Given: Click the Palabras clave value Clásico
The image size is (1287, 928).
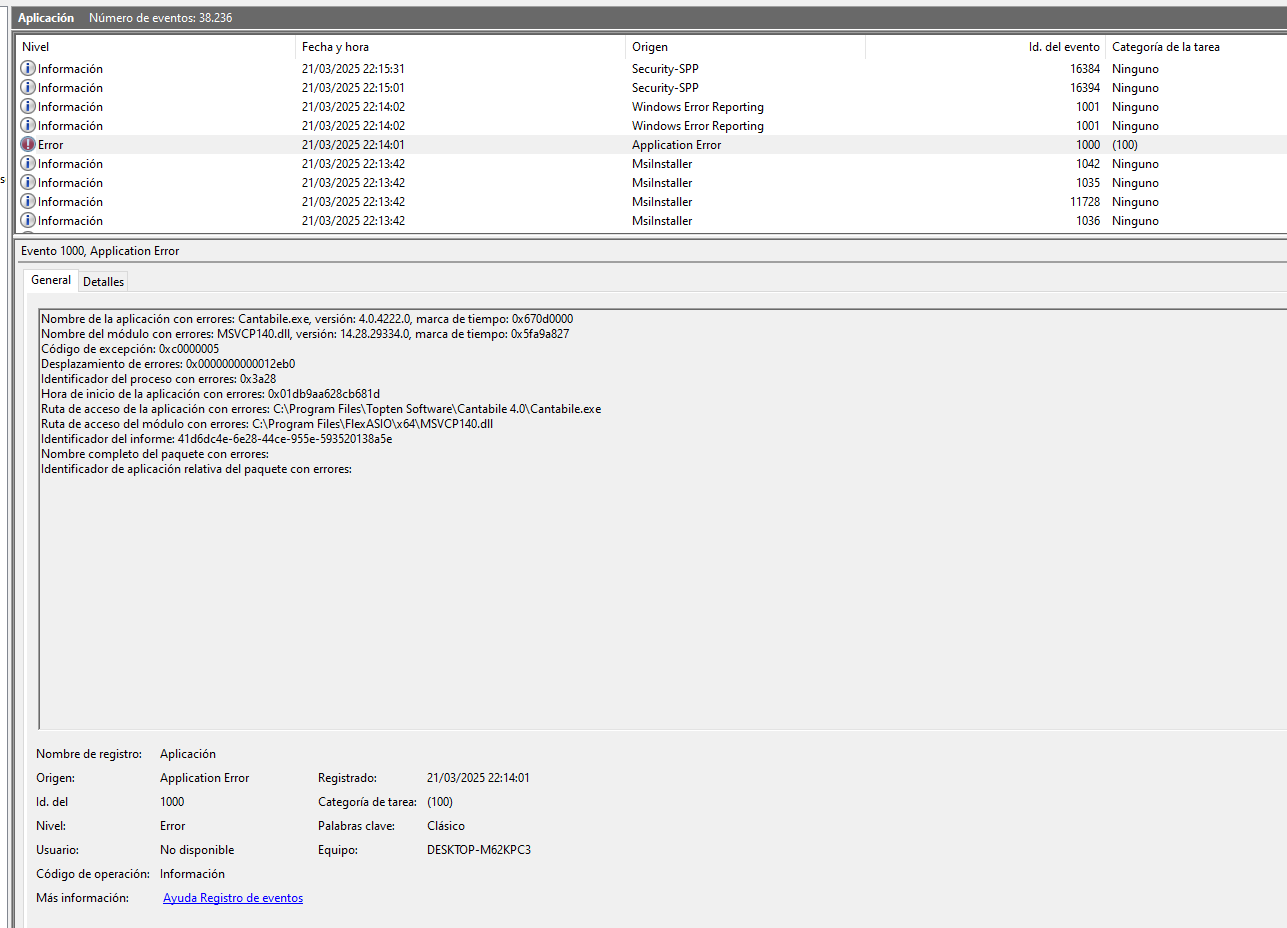Looking at the screenshot, I should [x=446, y=826].
